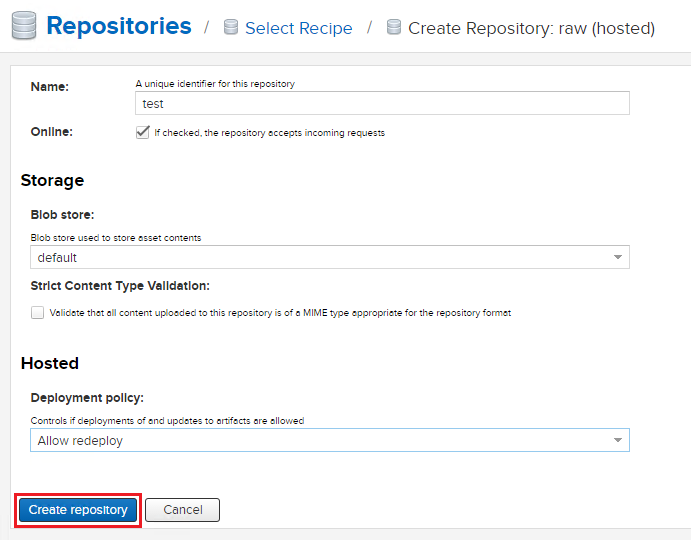This screenshot has height=540, width=691.
Task: Click the Create Repository: raw (hosted) title
Action: [531, 28]
